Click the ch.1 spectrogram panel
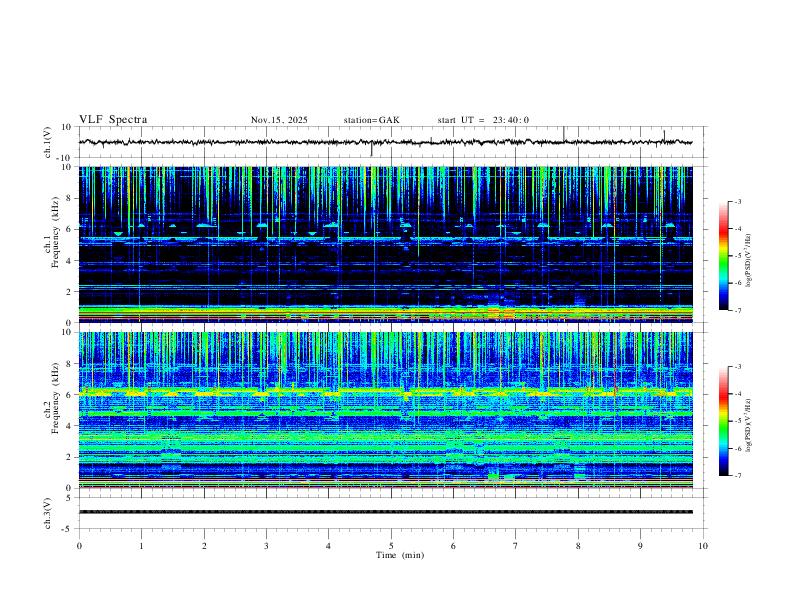792x612 pixels. pyautogui.click(x=385, y=244)
